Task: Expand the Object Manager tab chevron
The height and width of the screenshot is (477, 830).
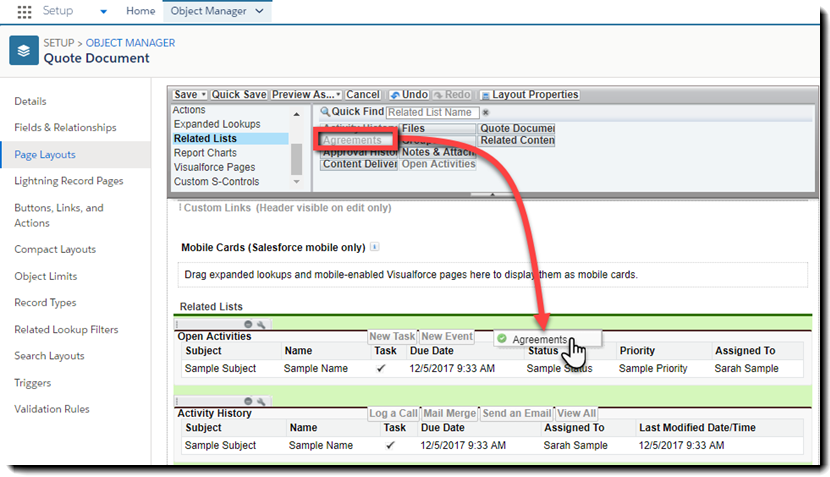Action: coord(259,11)
